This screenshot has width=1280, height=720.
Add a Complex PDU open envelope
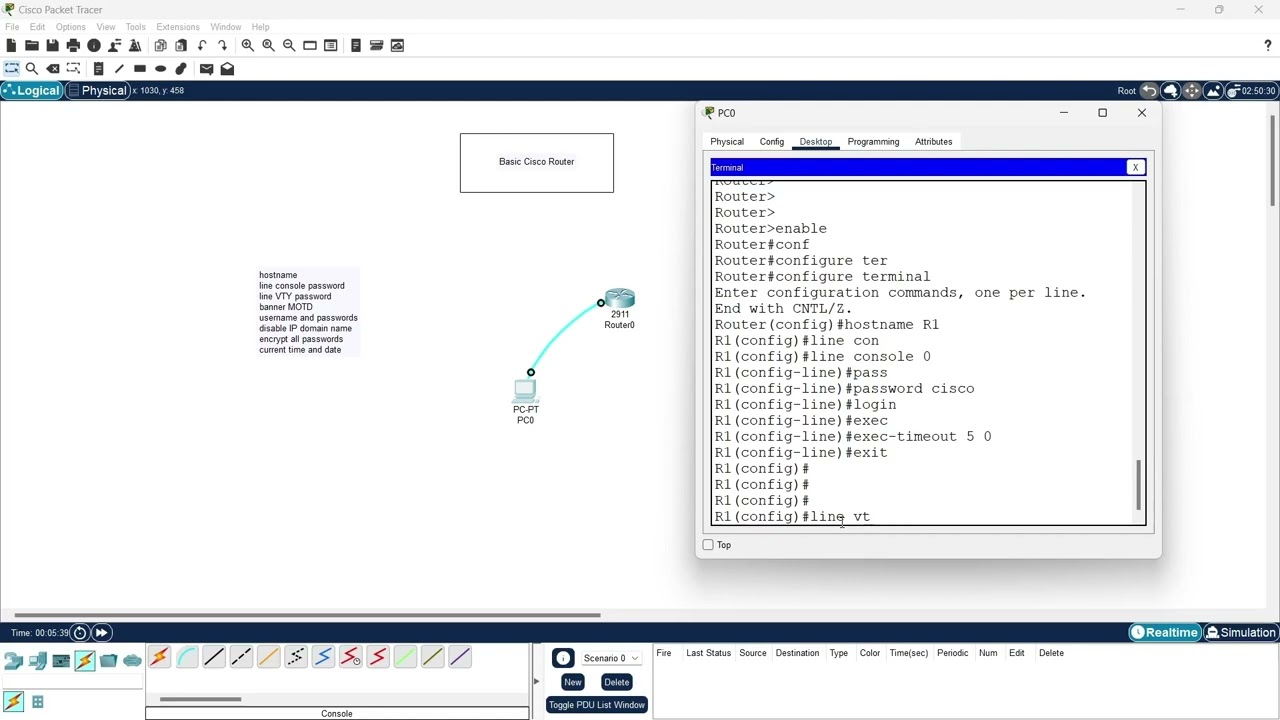(x=227, y=69)
